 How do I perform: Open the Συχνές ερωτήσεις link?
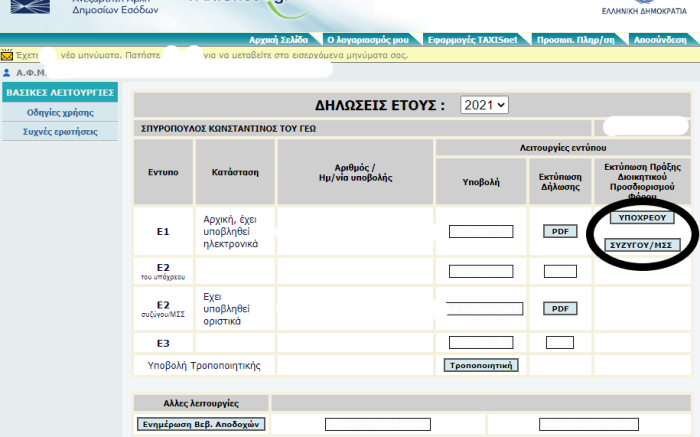click(x=60, y=132)
